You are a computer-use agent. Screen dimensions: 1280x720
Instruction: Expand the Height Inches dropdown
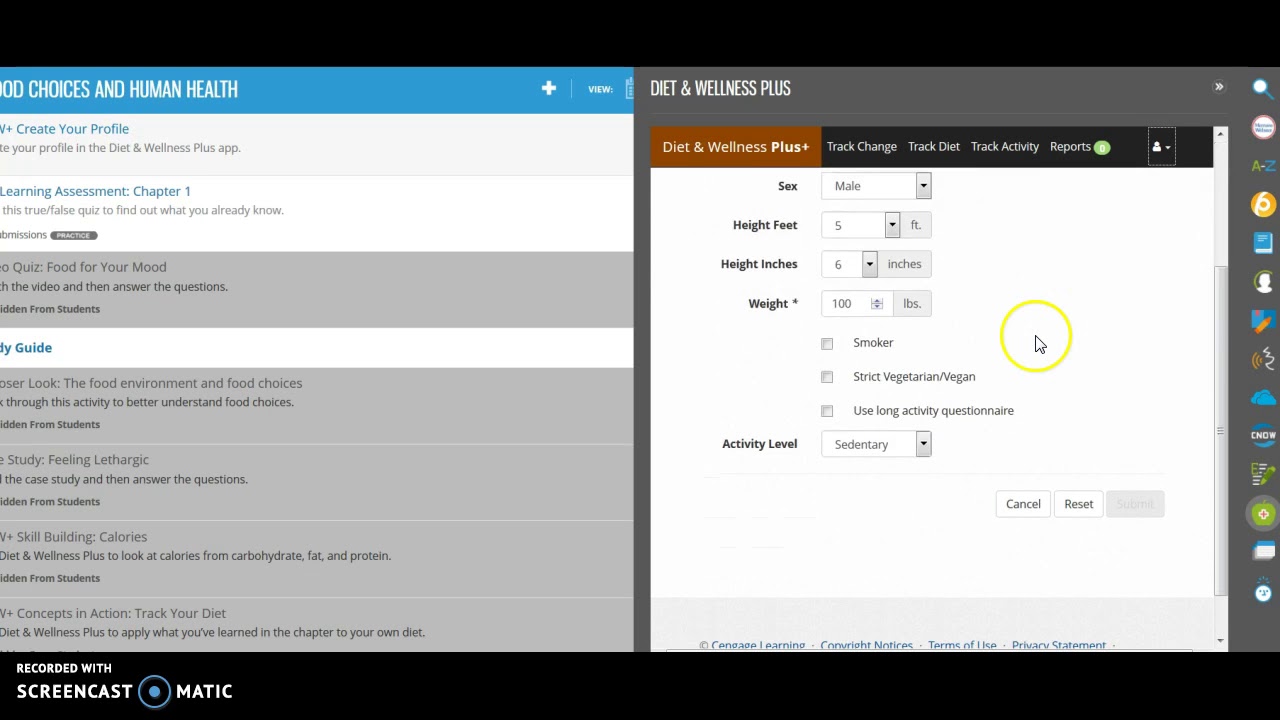[x=849, y=264]
